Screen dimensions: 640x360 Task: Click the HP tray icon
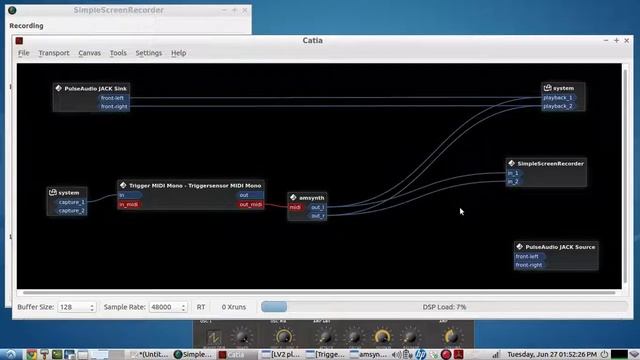pos(420,354)
